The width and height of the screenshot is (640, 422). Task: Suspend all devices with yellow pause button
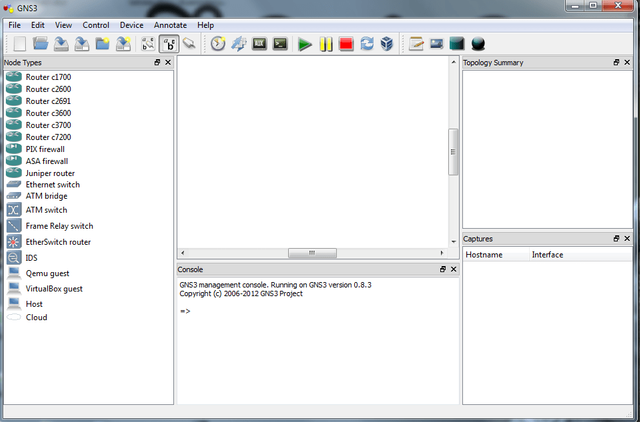(326, 44)
